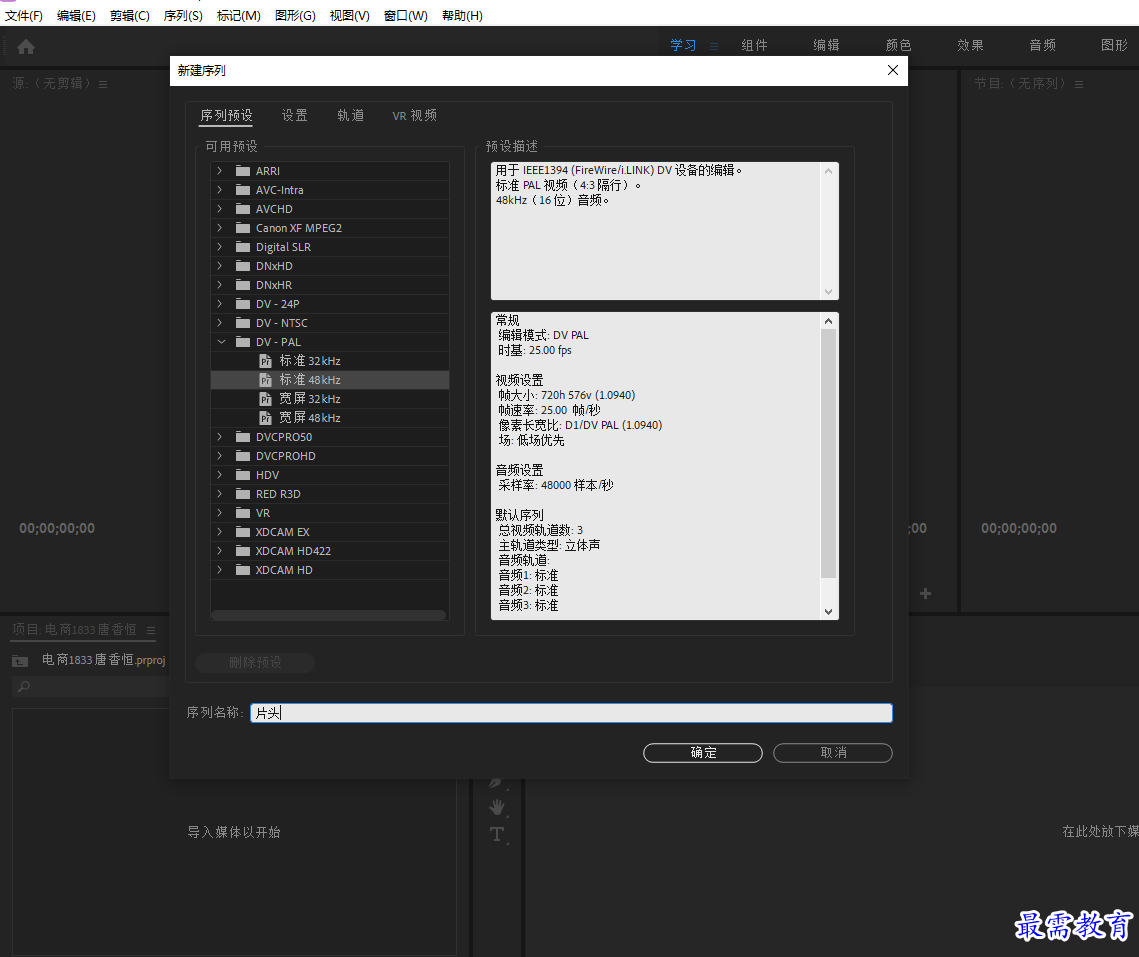Expand the Canon XF MPEG2 folder
Viewport: 1139px width, 957px height.
[219, 227]
